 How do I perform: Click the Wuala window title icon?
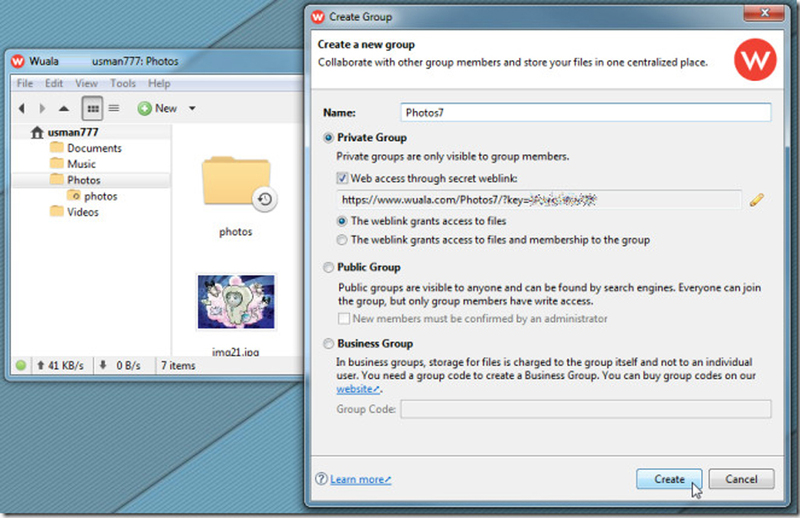pos(18,61)
